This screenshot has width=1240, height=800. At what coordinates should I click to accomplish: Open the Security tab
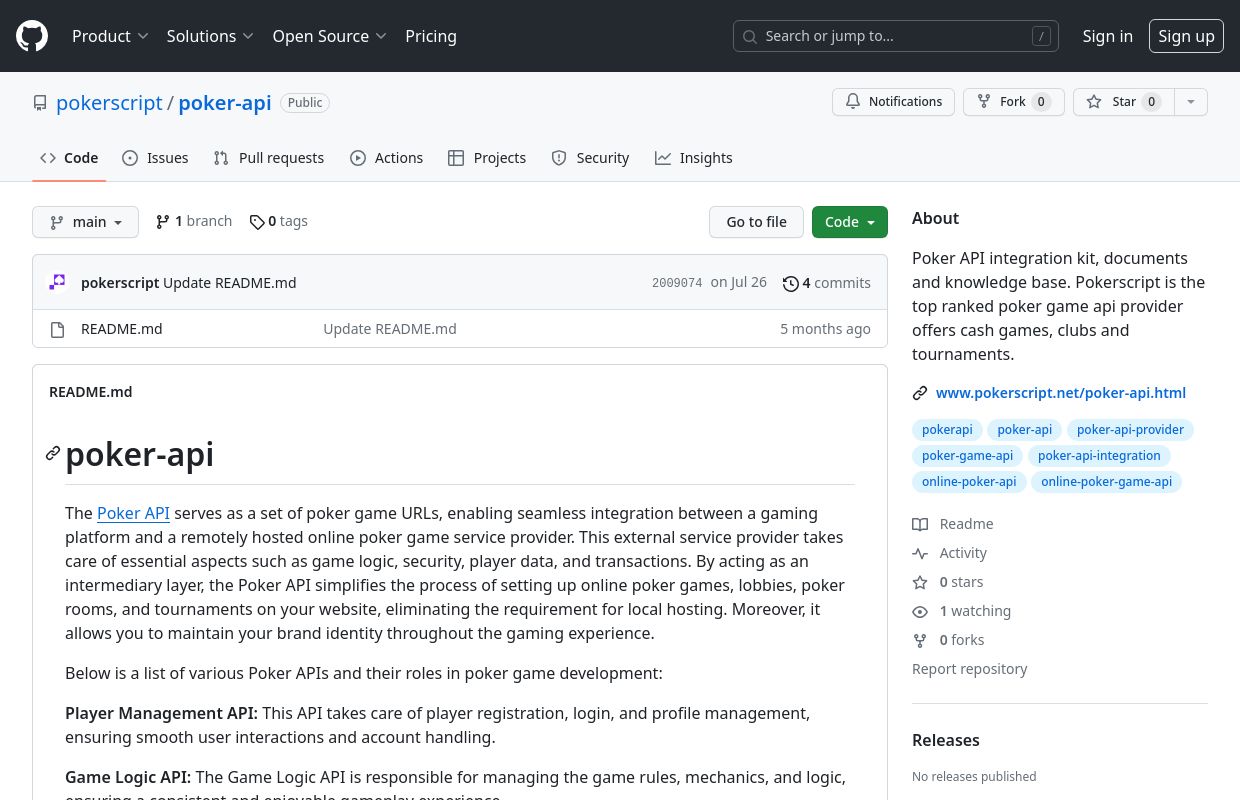pos(590,158)
